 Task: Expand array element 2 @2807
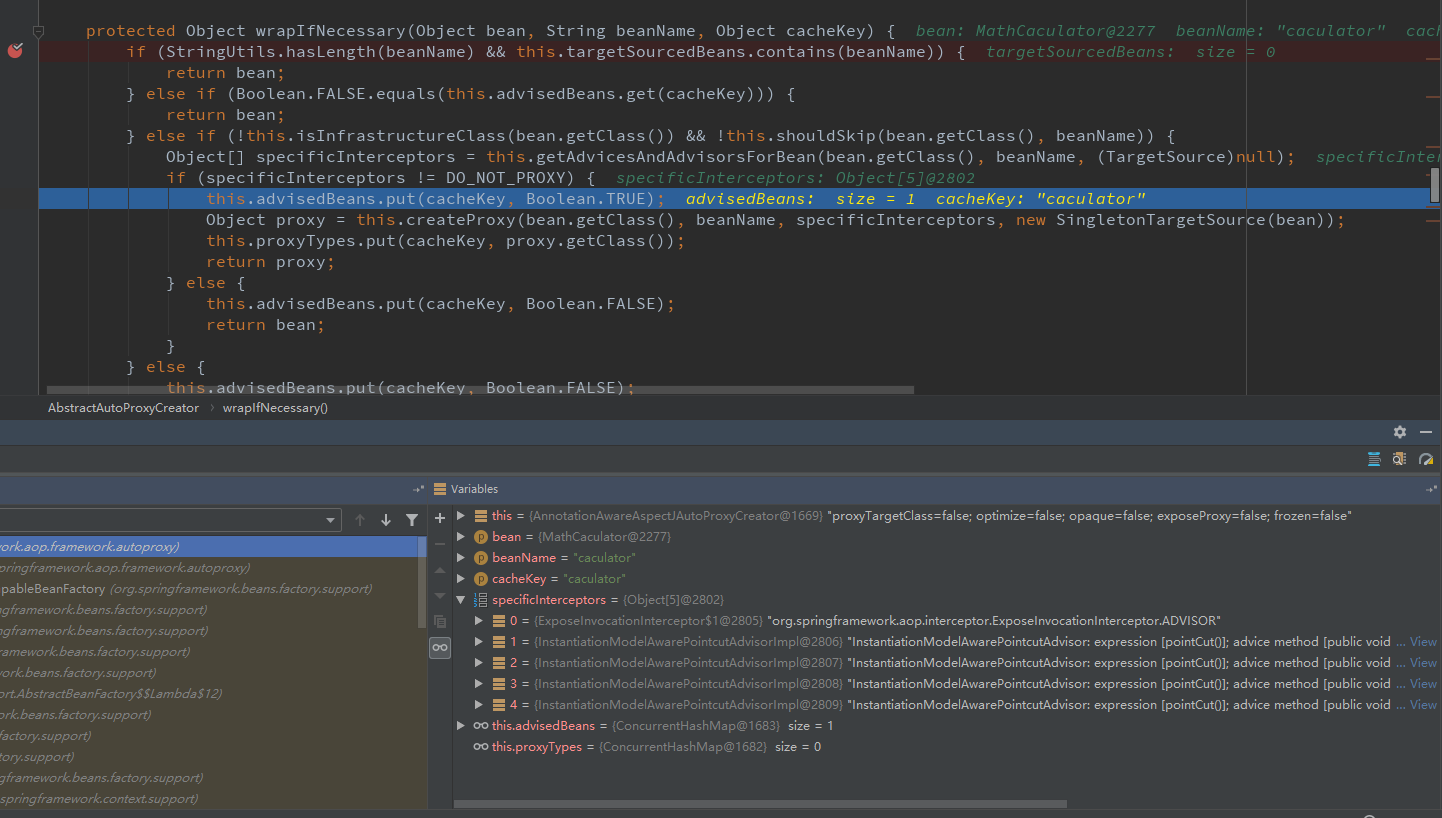pyautogui.click(x=479, y=663)
